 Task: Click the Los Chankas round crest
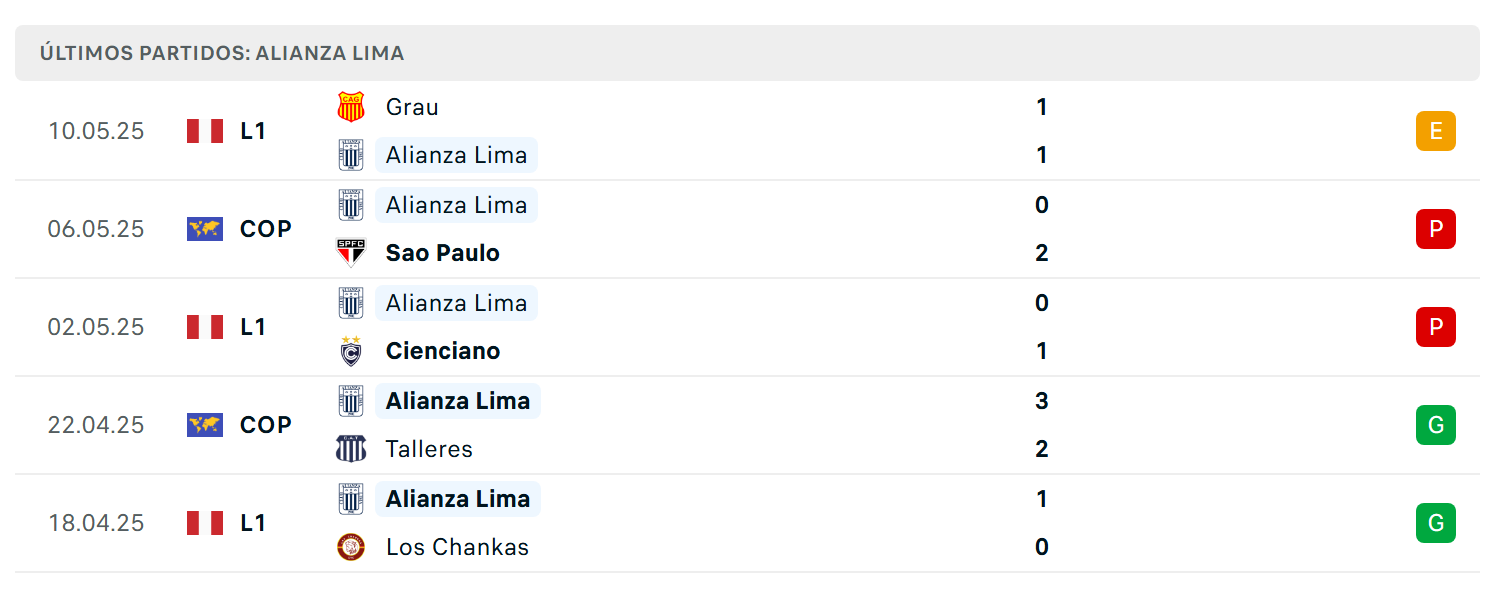[351, 547]
